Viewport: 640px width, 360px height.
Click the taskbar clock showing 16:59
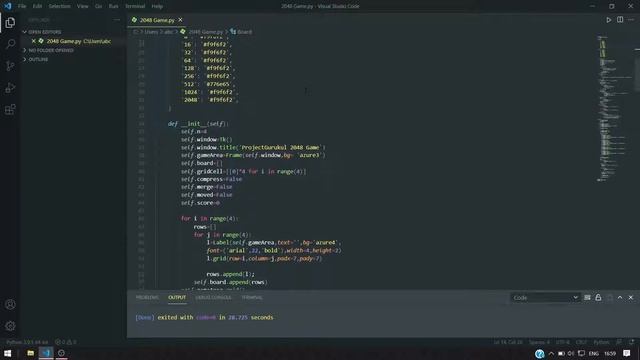pyautogui.click(x=610, y=353)
